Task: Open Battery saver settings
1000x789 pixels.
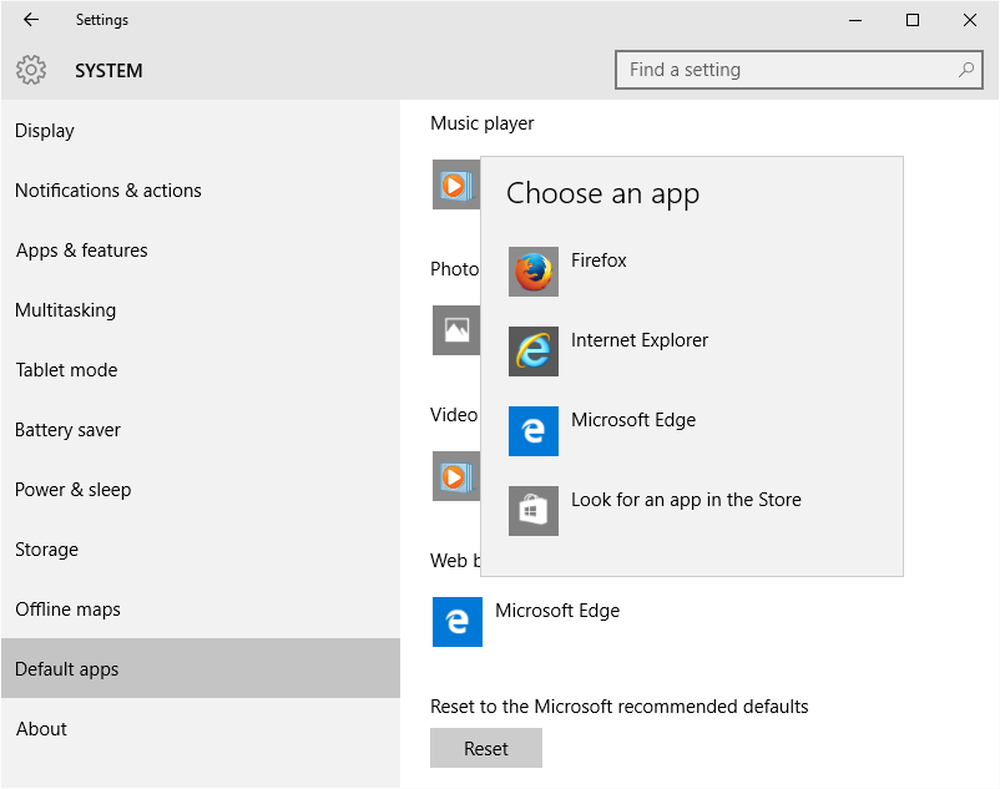Action: click(x=68, y=431)
